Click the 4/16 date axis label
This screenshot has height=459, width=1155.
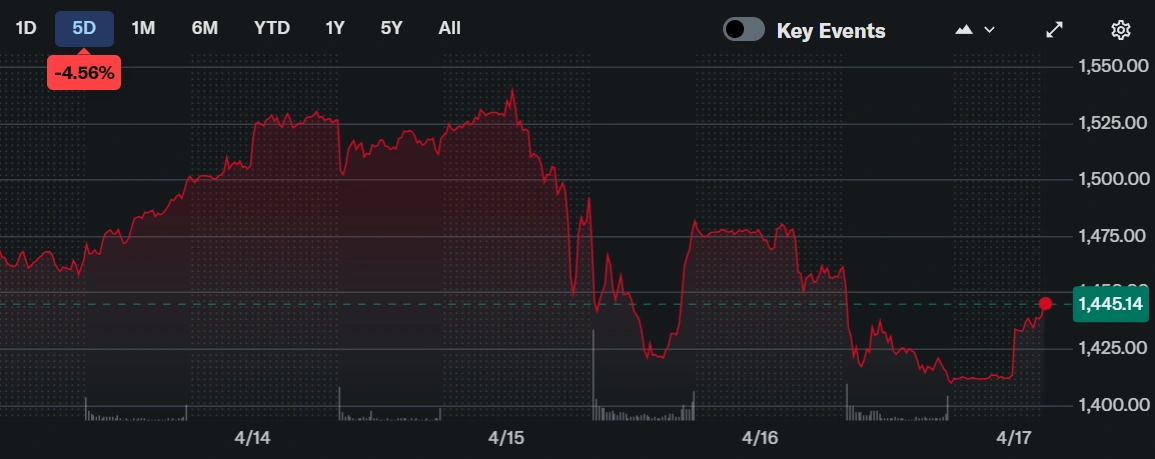[x=761, y=438]
